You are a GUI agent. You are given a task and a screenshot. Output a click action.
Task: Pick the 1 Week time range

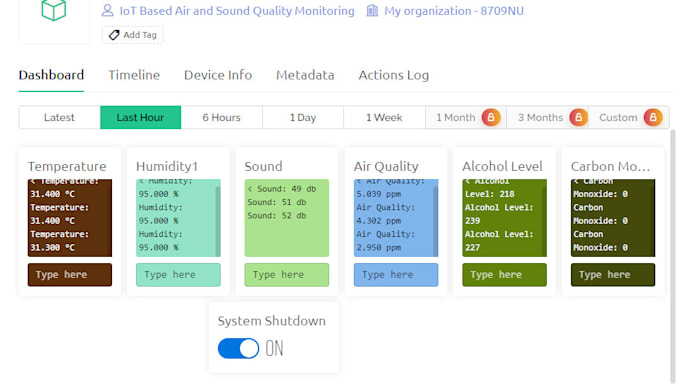[x=384, y=117]
